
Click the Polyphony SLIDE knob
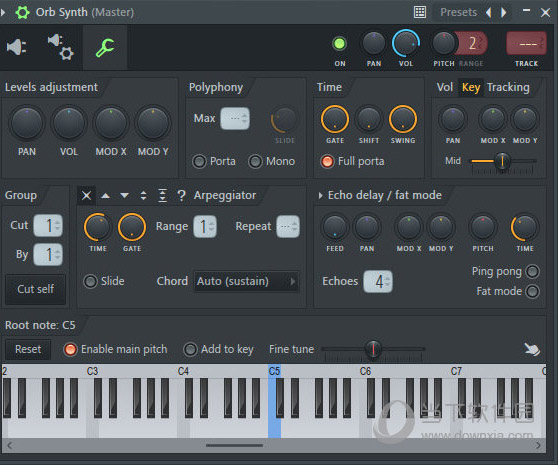click(x=284, y=120)
